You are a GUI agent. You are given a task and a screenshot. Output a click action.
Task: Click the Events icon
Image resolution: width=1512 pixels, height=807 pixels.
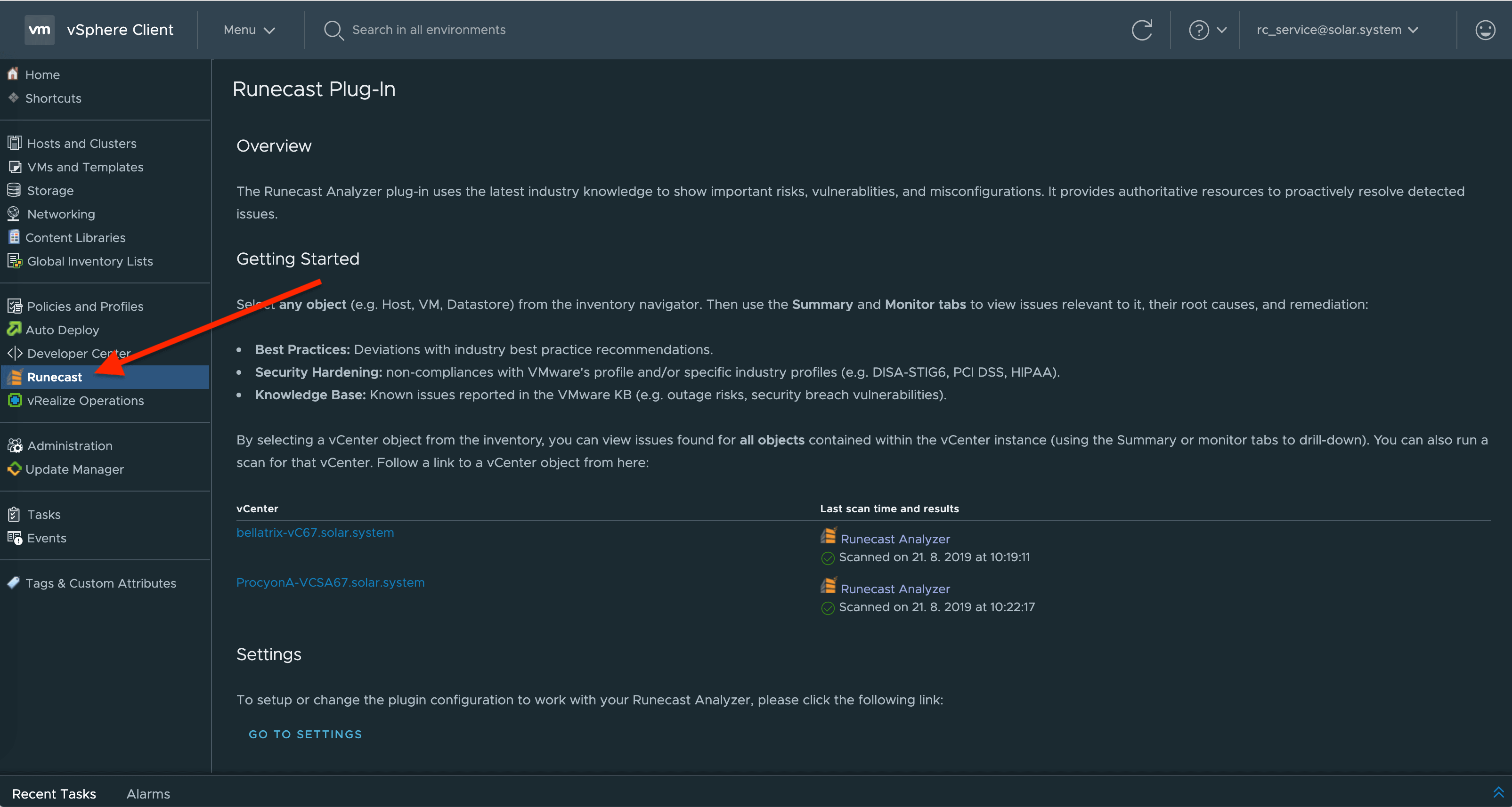click(15, 538)
